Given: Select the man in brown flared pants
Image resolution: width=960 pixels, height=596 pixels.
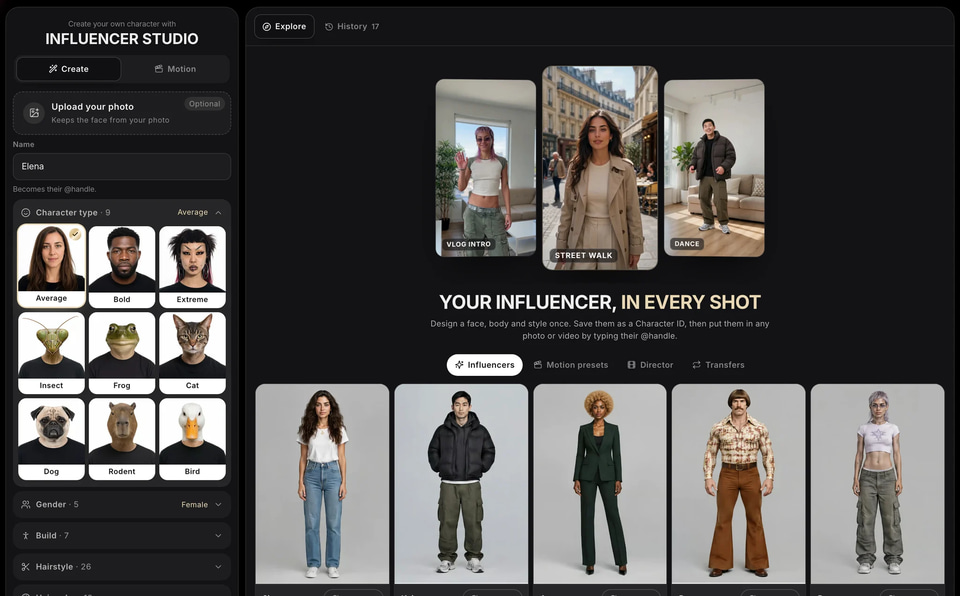Looking at the screenshot, I should tap(738, 484).
